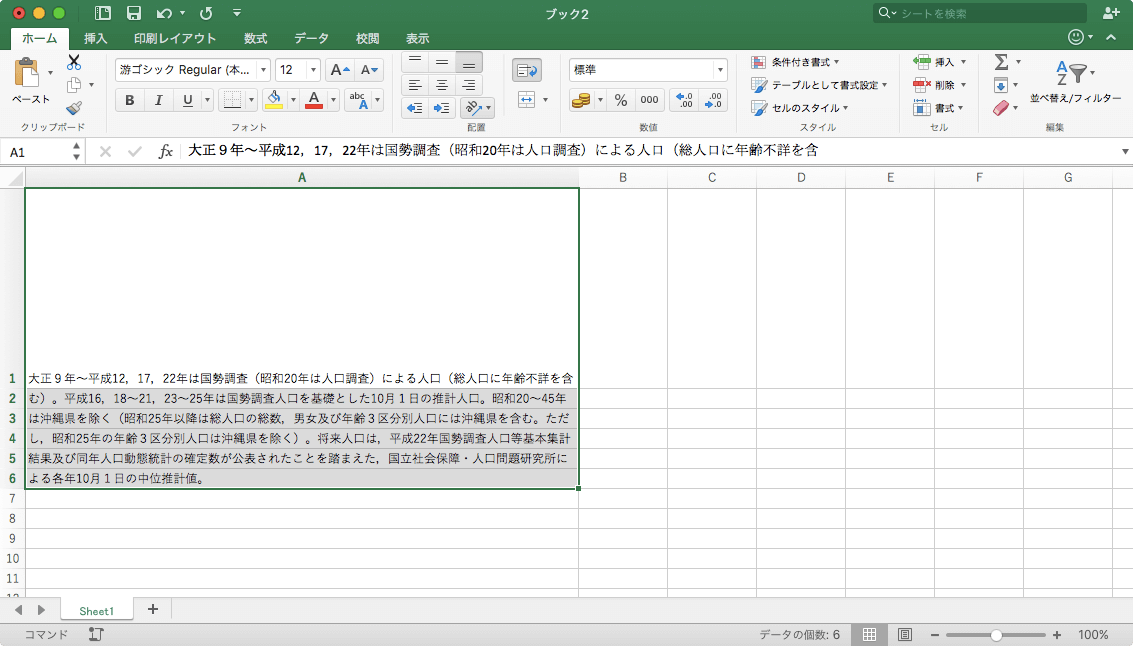Click the borders icon
Viewport: 1133px width, 646px height.
232,100
